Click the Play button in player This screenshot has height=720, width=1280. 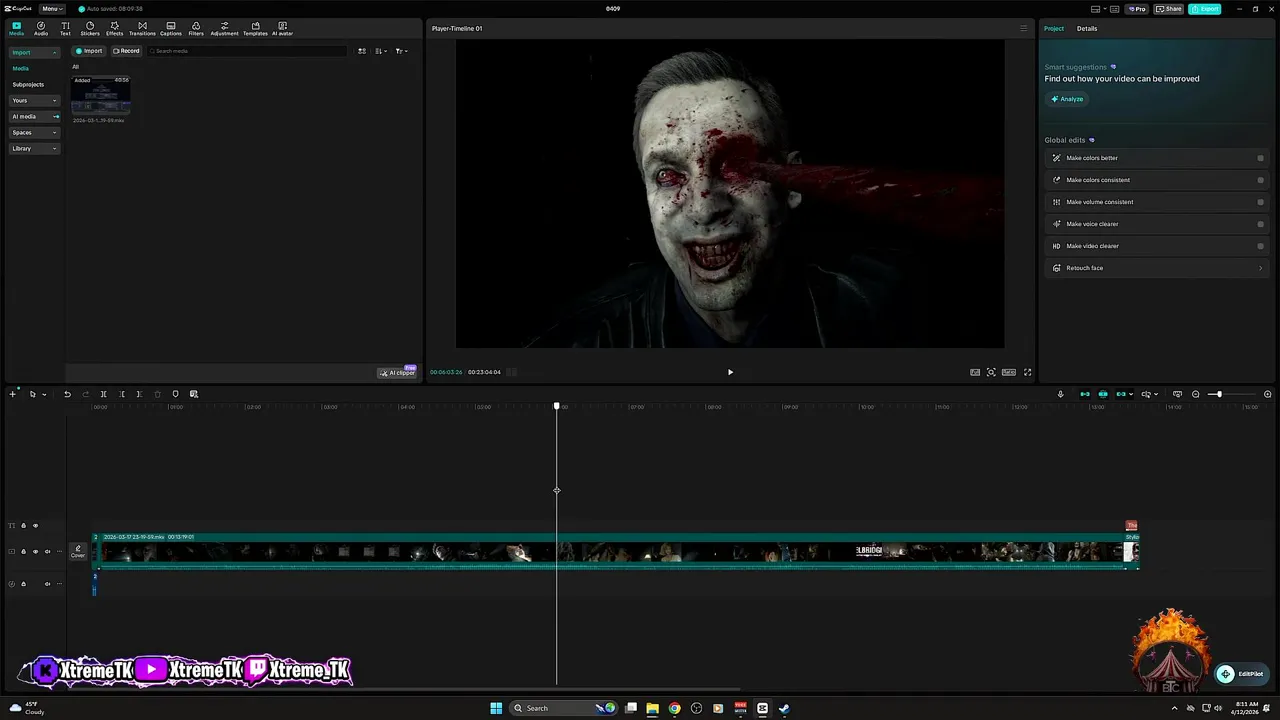point(730,372)
